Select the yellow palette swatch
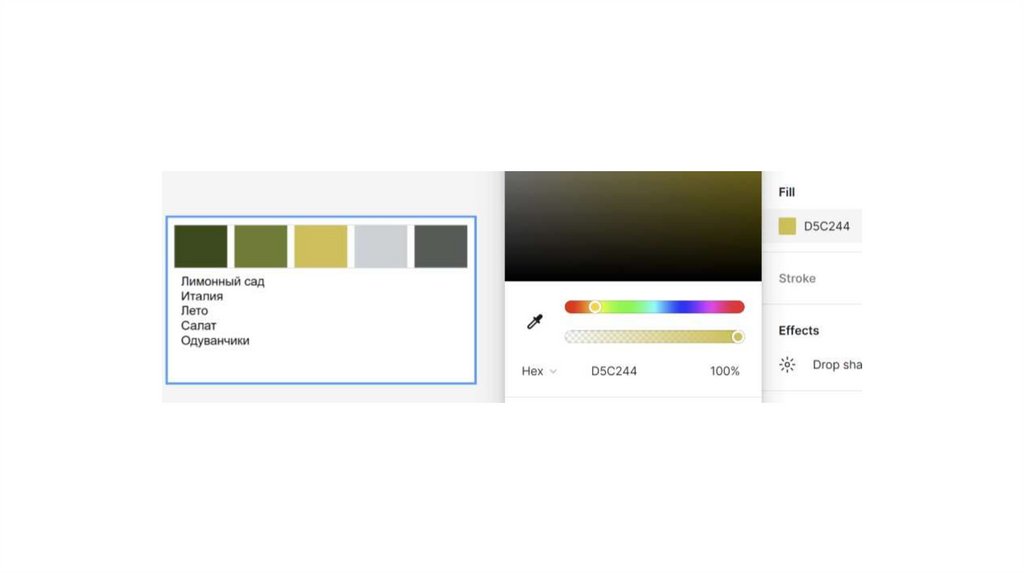The height and width of the screenshot is (574, 1024). tap(321, 246)
